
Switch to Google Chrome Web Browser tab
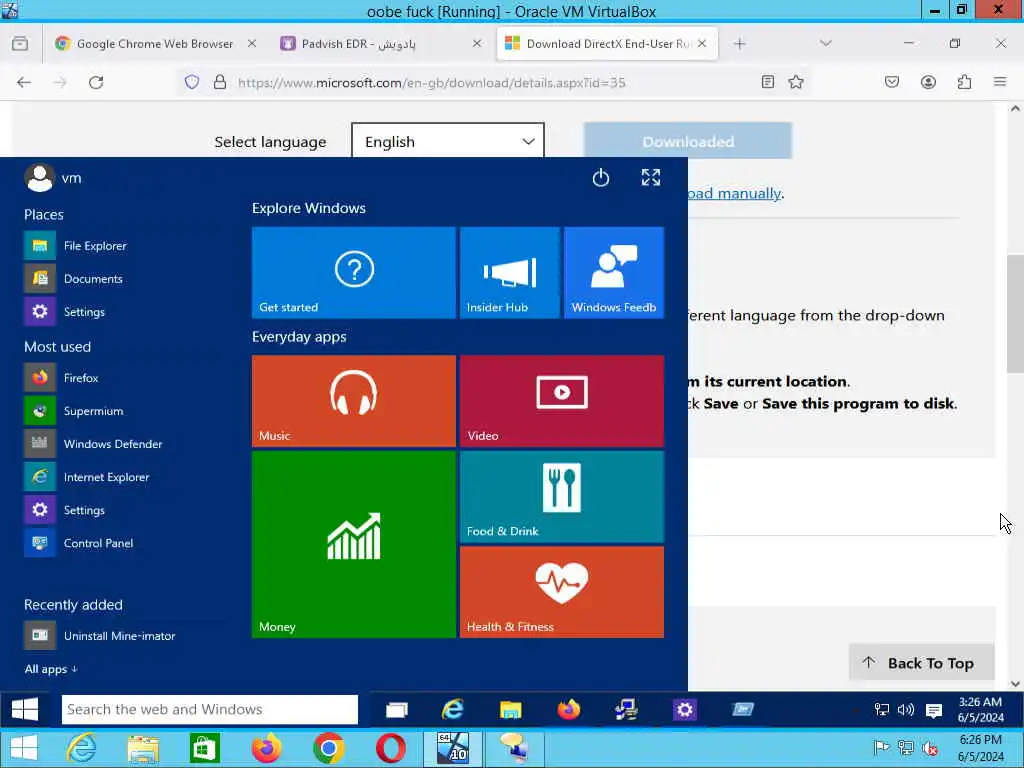click(154, 44)
